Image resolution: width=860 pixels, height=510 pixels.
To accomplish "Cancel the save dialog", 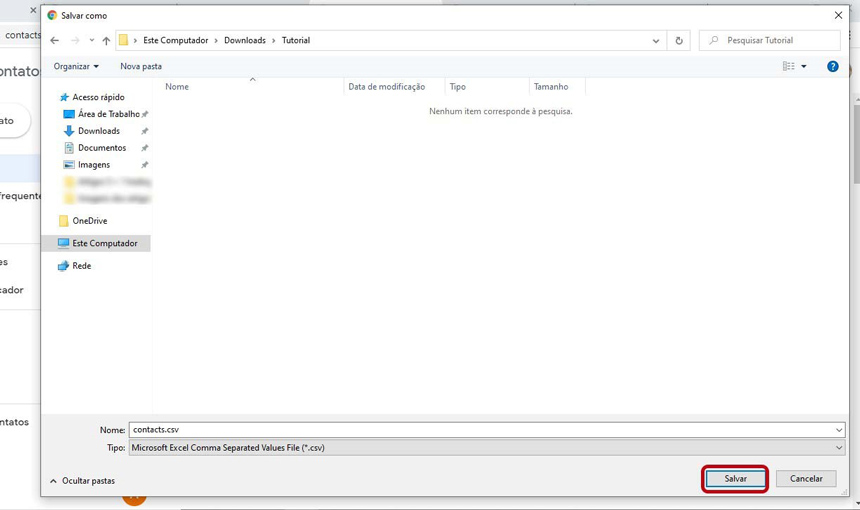I will point(806,479).
